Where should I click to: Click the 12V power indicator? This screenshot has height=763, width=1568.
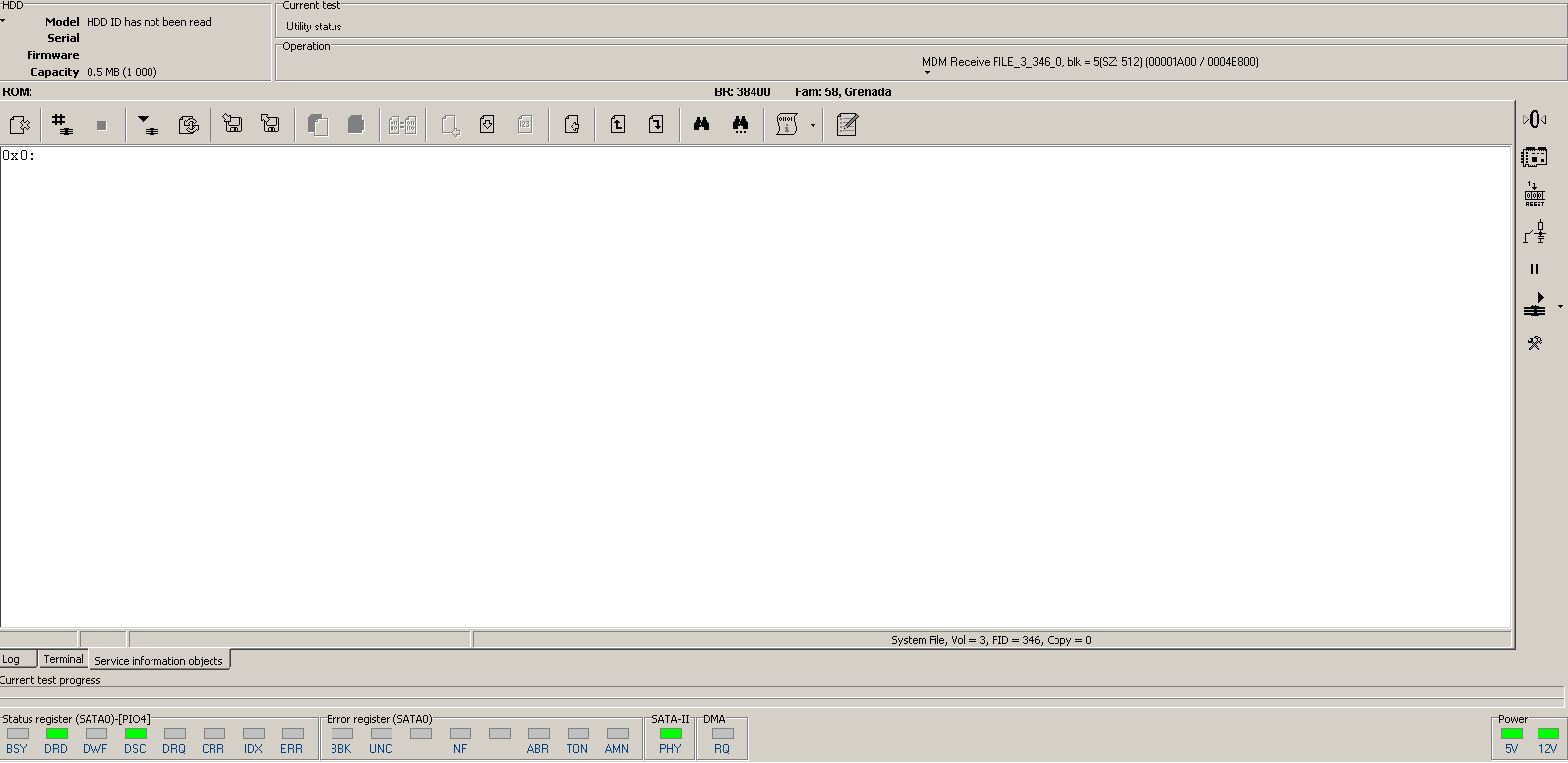(1548, 734)
